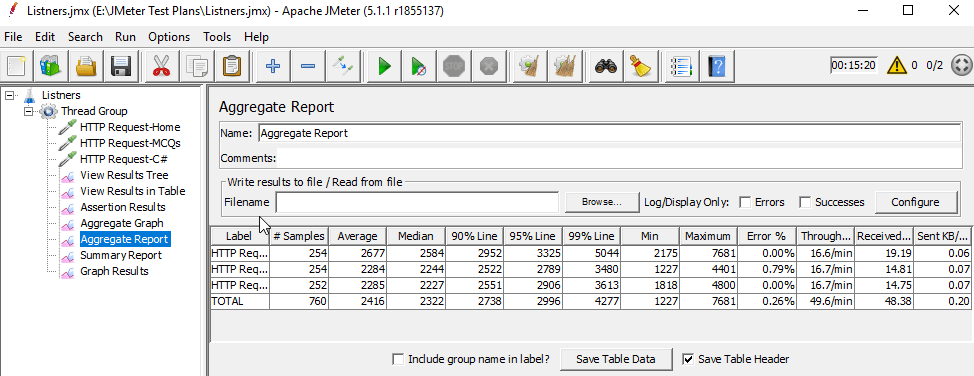Click the Filename input field

[x=417, y=202]
